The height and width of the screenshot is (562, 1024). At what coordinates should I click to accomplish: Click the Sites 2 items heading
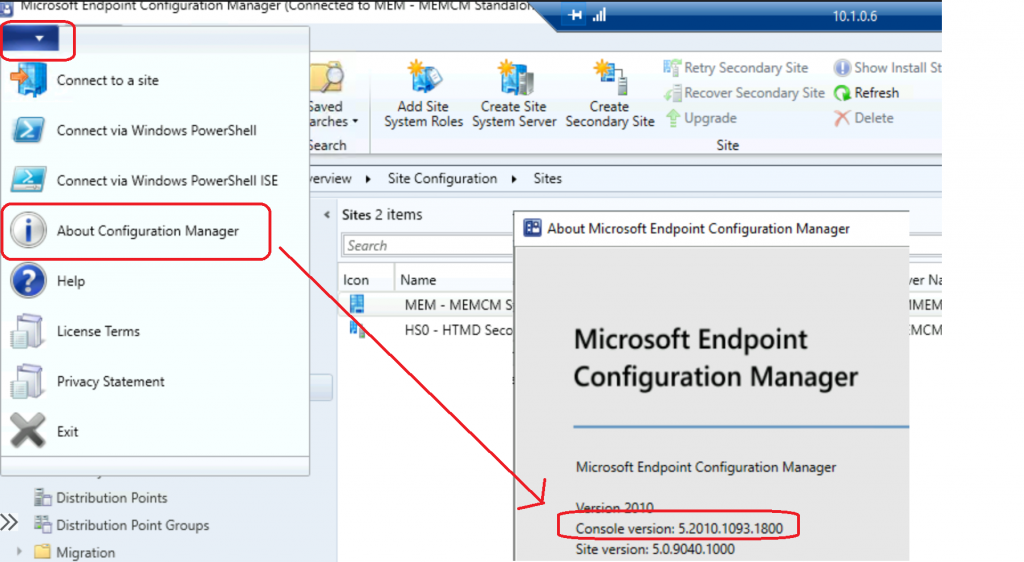(382, 215)
